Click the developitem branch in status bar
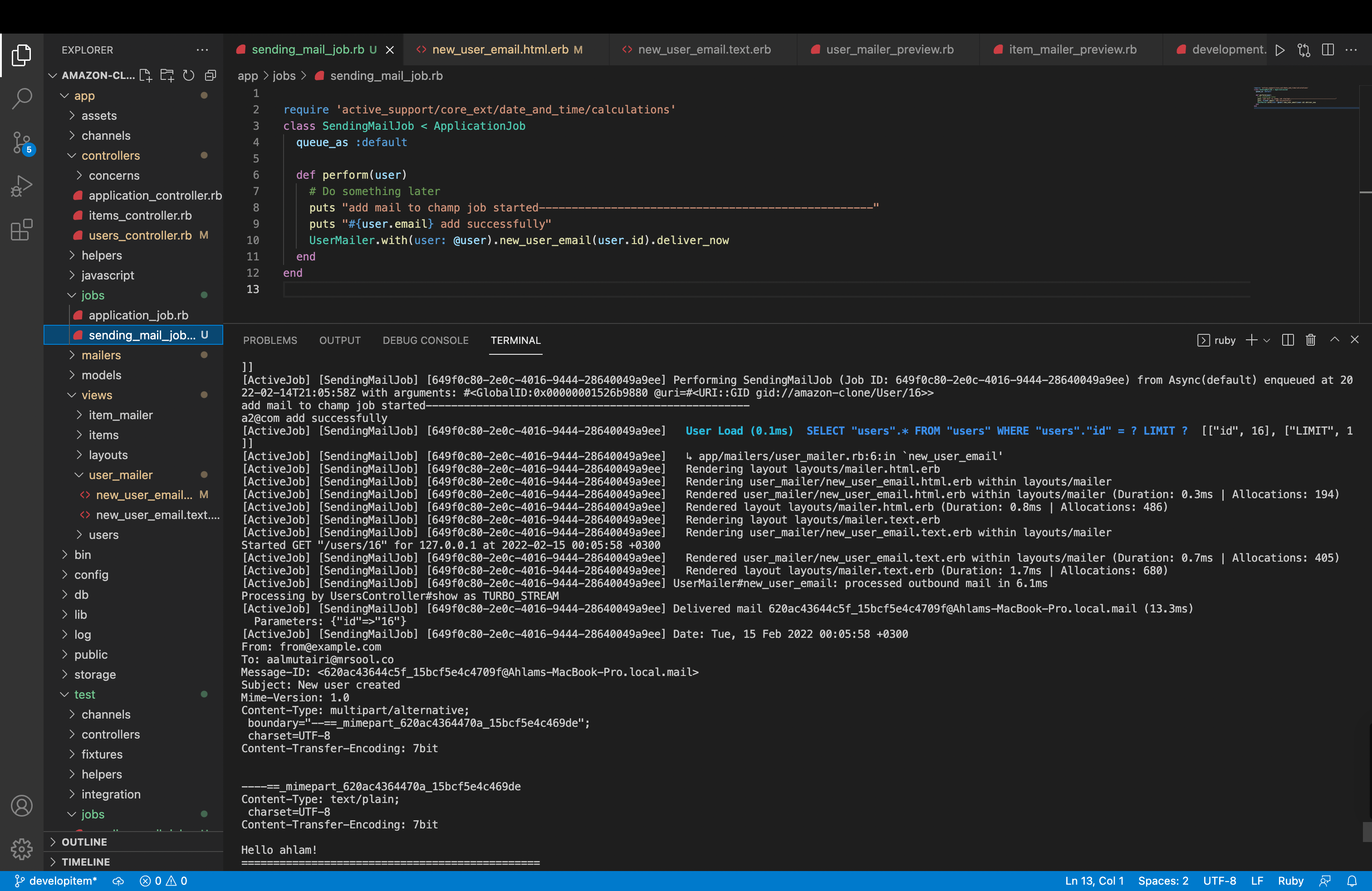 (x=55, y=881)
